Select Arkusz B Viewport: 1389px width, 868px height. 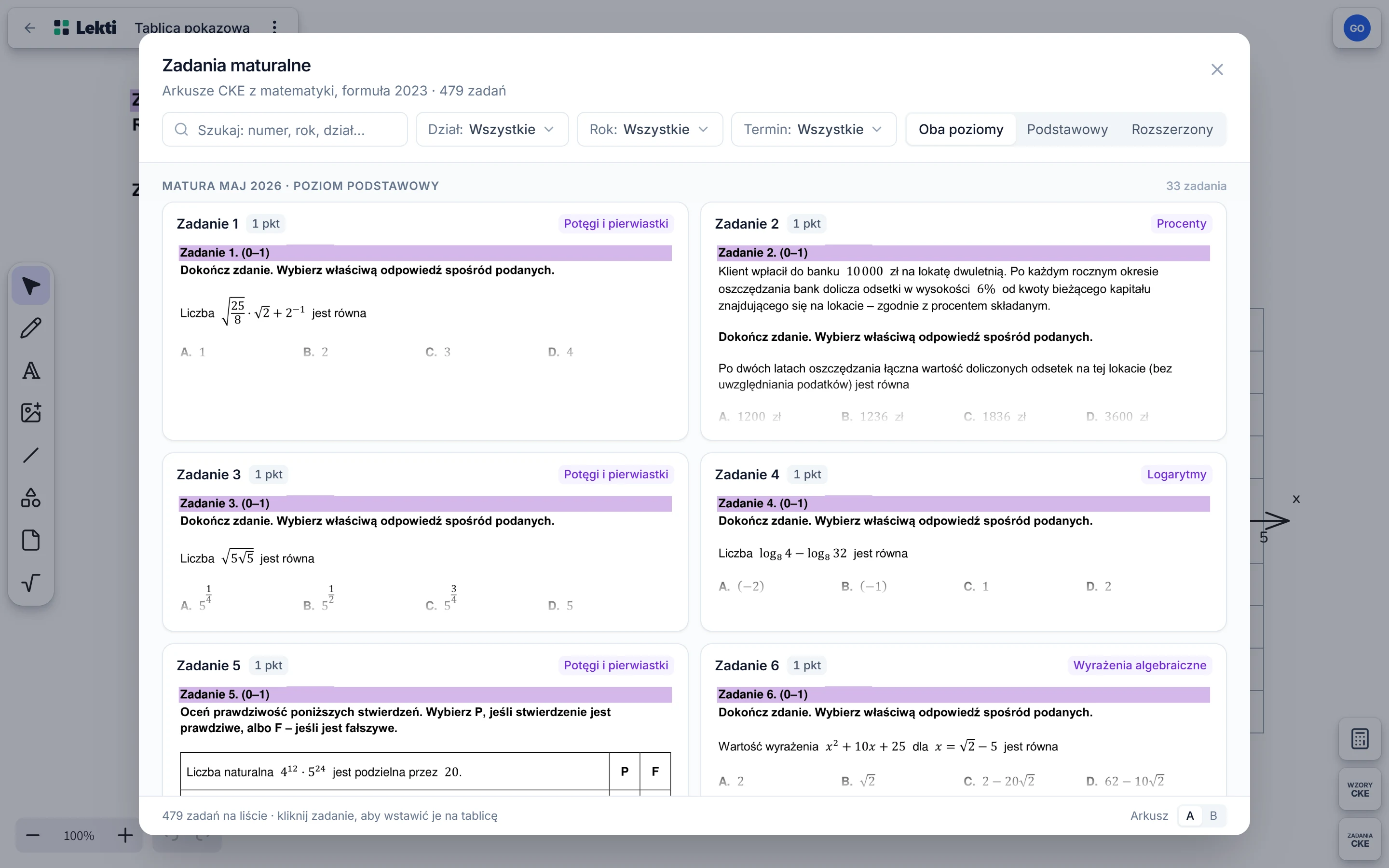click(1213, 815)
